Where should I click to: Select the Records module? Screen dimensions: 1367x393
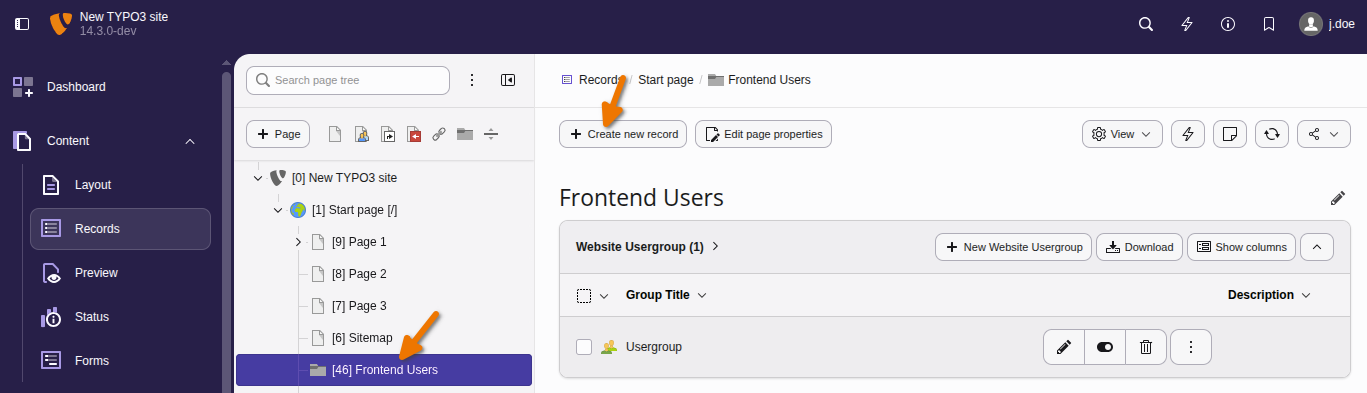click(120, 229)
